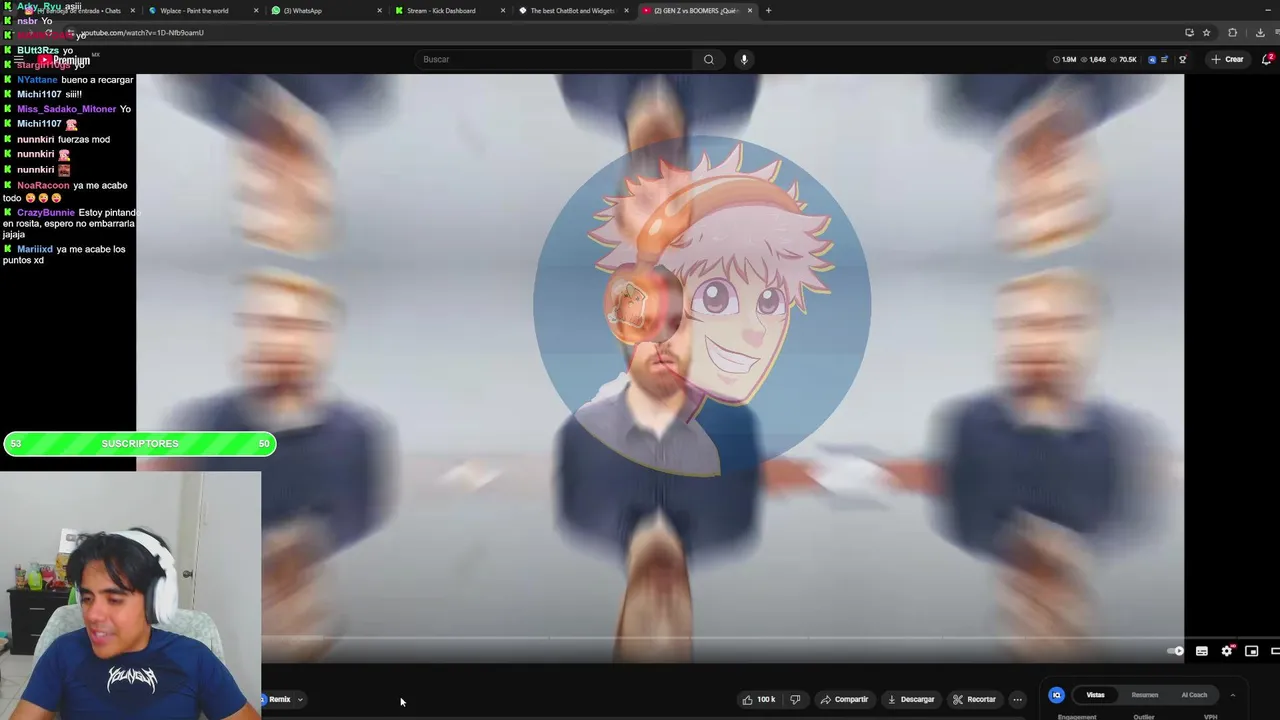
Task: Select the Vistas tab in vidIQ panel
Action: point(1096,695)
